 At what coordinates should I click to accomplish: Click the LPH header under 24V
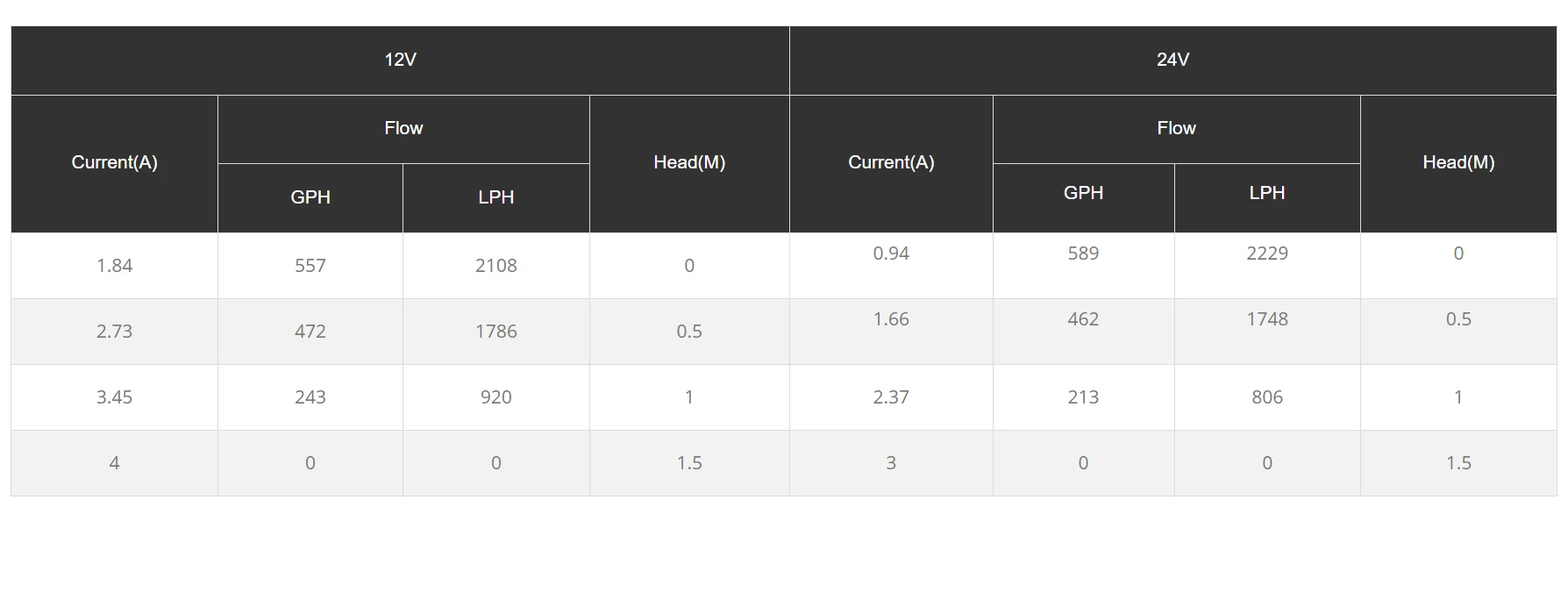(x=1266, y=193)
